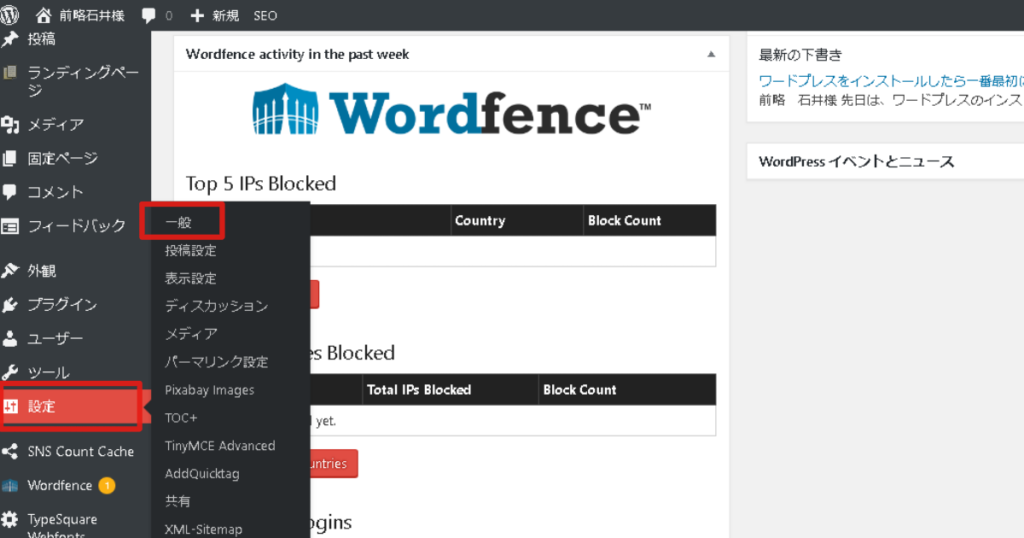Open 新規 in the admin bar
The image size is (1024, 538).
pyautogui.click(x=225, y=16)
